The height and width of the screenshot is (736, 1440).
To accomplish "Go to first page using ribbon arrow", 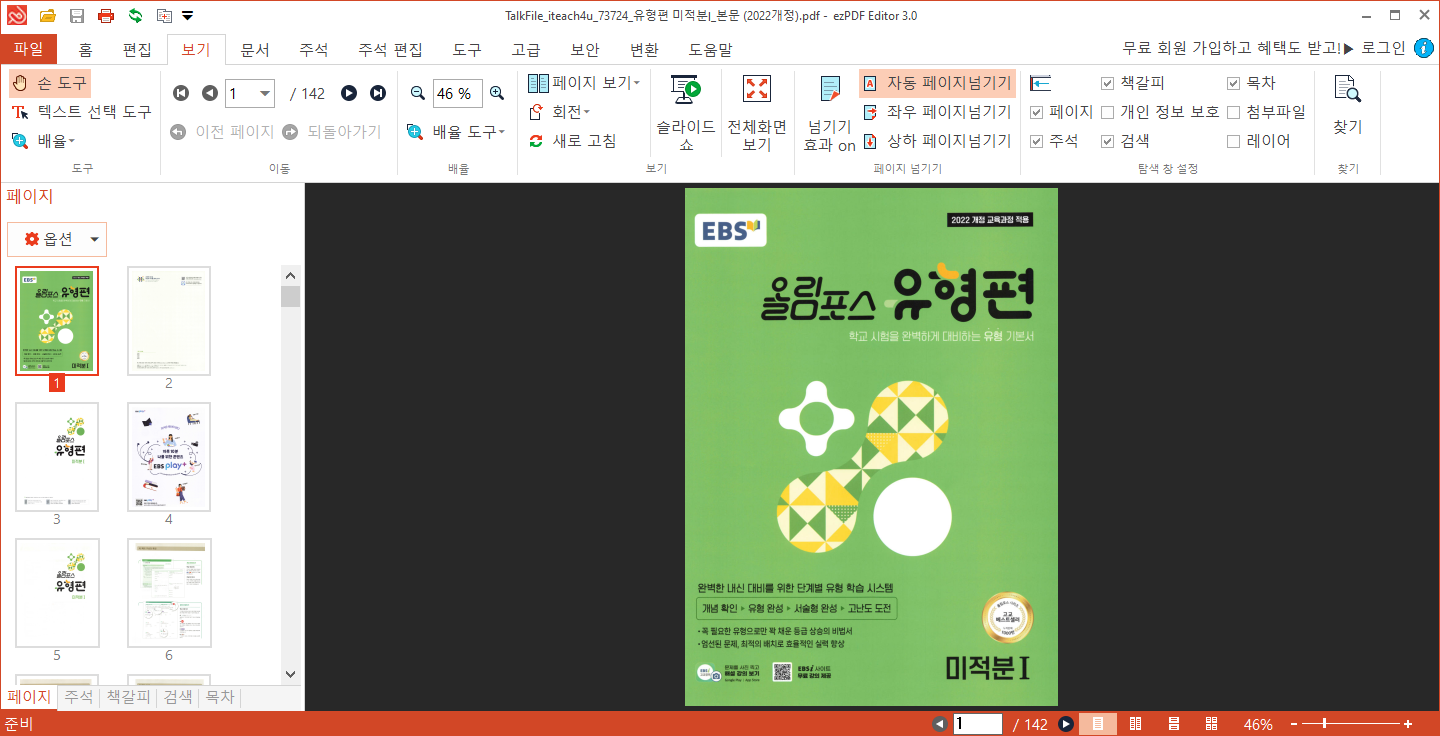I will 181,93.
